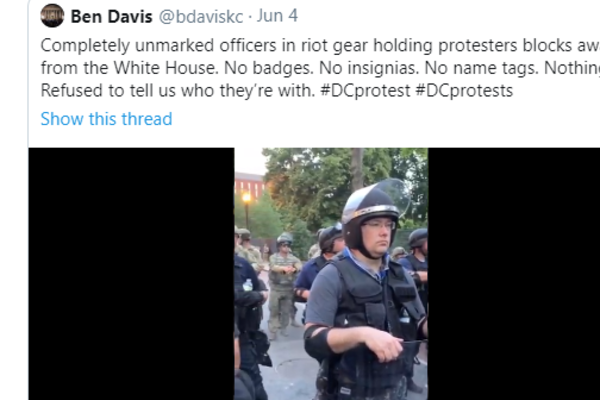The height and width of the screenshot is (400, 600).
Task: Click the Ben Davis display name
Action: pyautogui.click(x=111, y=16)
